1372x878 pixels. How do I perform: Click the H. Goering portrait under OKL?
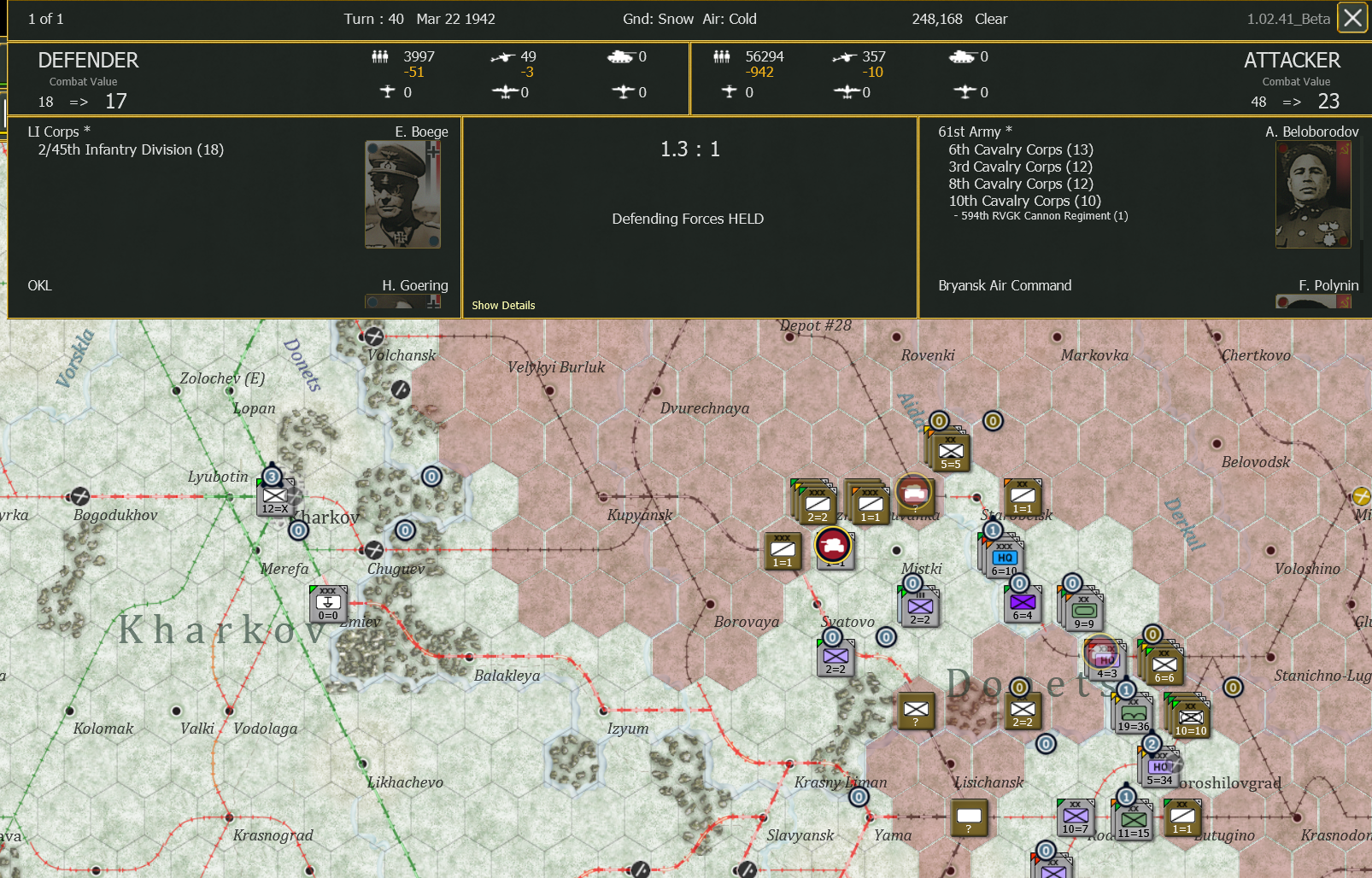(403, 301)
